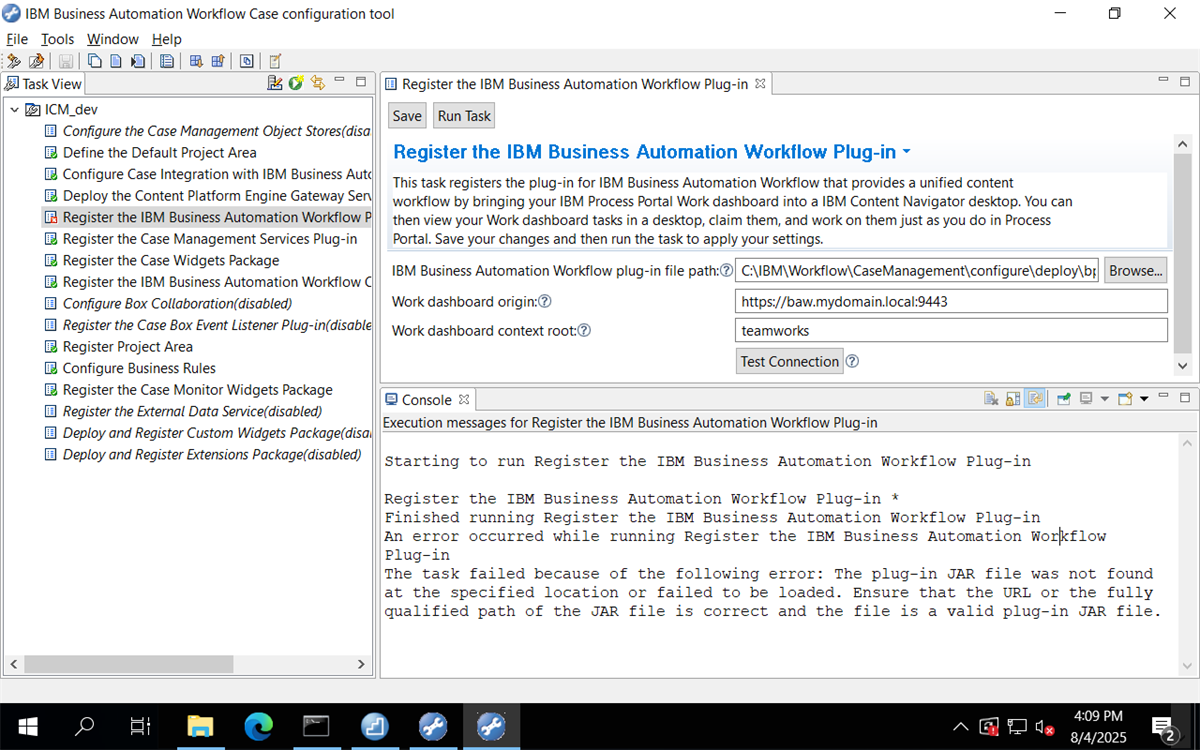Select the Console tab
This screenshot has height=750, width=1200.
point(426,399)
